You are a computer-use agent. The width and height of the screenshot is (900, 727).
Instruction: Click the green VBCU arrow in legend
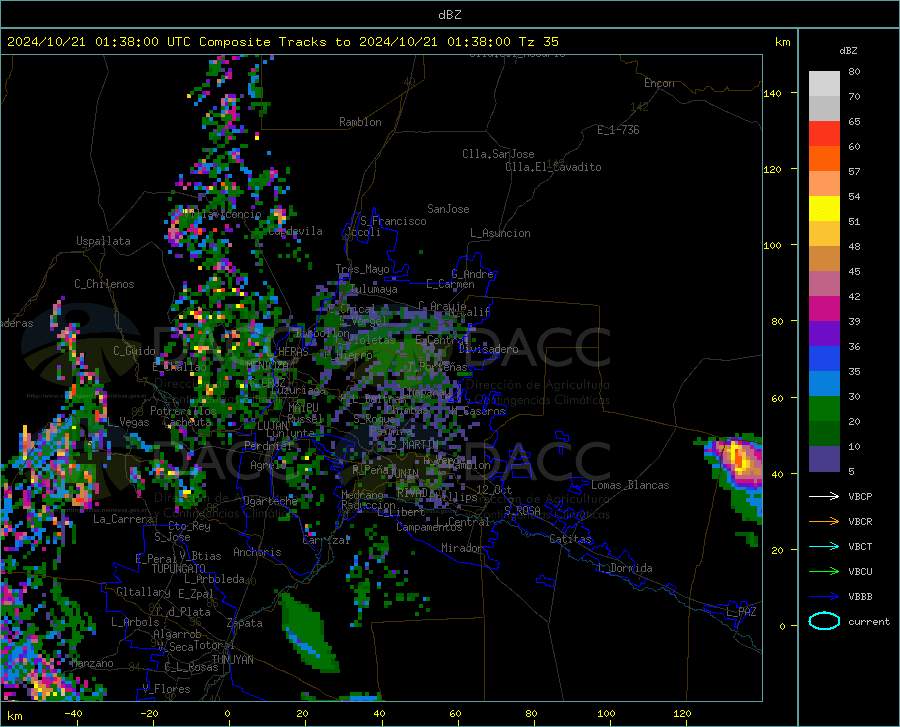[x=824, y=572]
